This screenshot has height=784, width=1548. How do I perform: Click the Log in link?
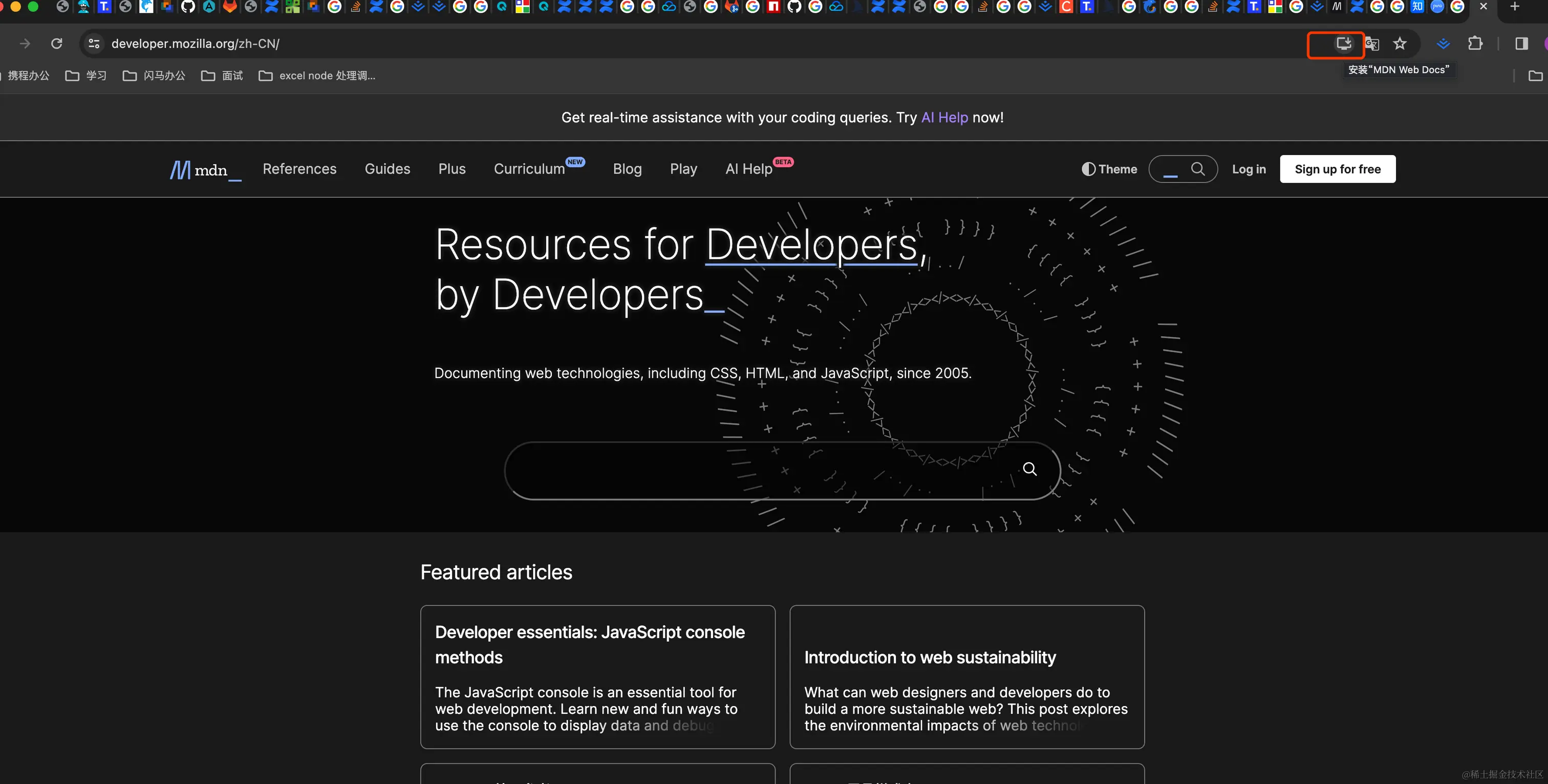coord(1249,169)
